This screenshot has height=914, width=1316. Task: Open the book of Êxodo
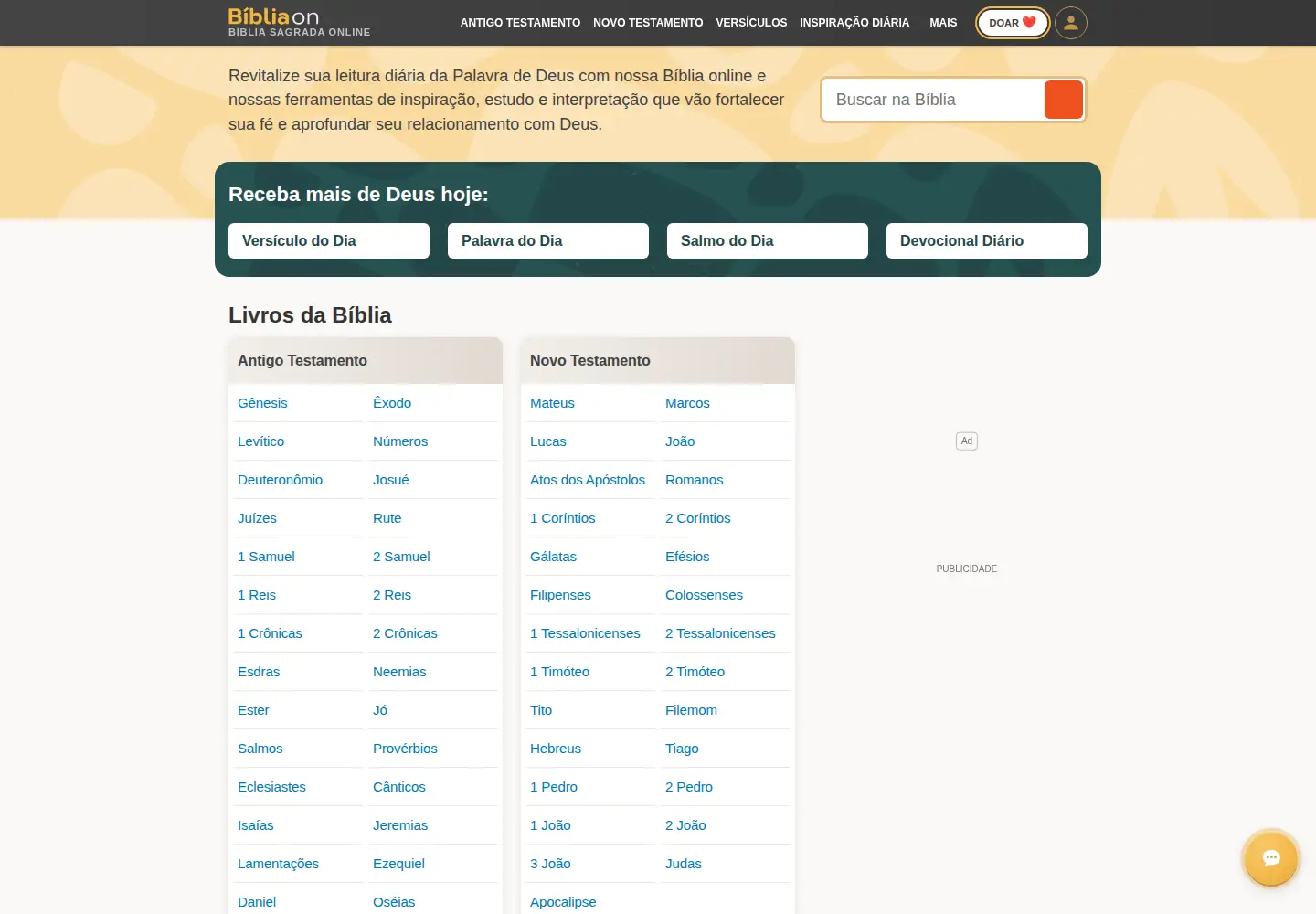tap(392, 403)
